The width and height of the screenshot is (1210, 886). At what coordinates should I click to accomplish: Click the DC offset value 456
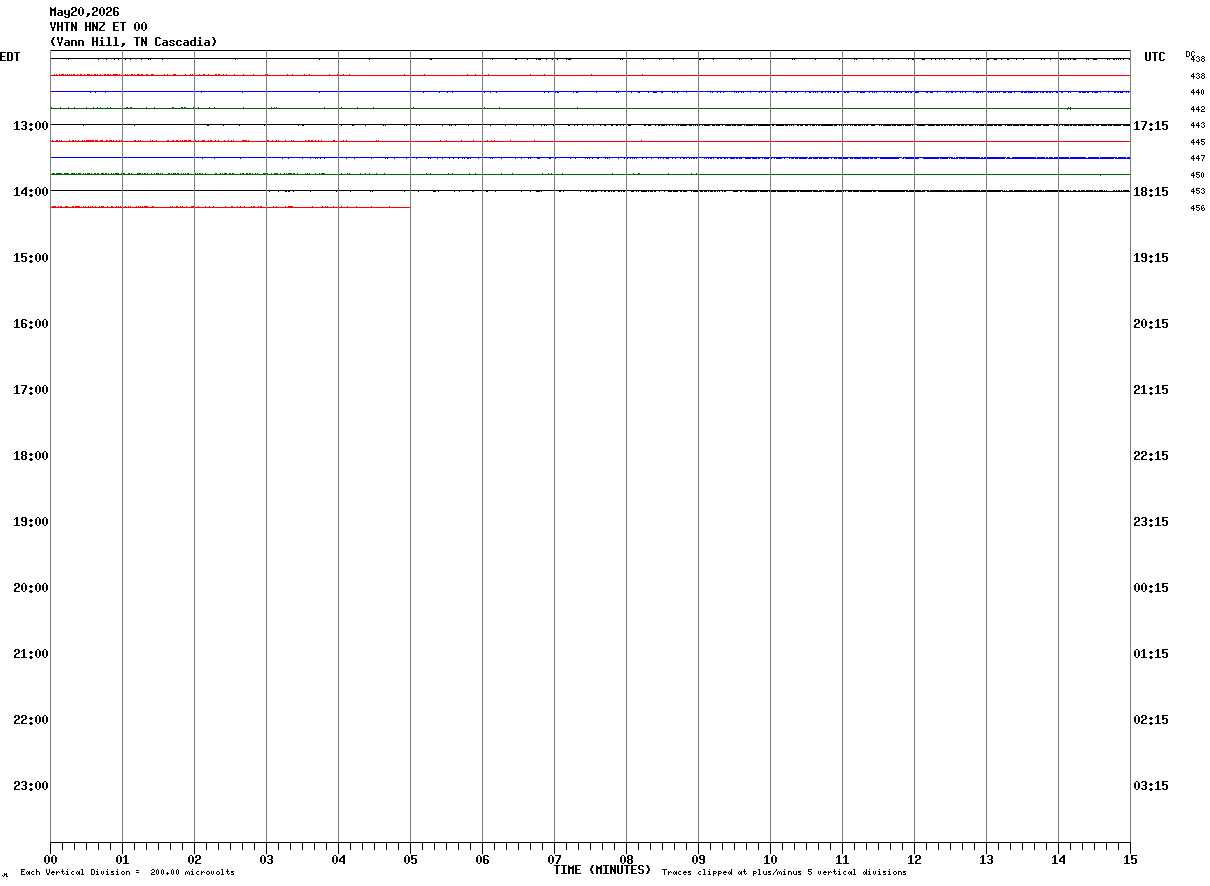(1197, 208)
